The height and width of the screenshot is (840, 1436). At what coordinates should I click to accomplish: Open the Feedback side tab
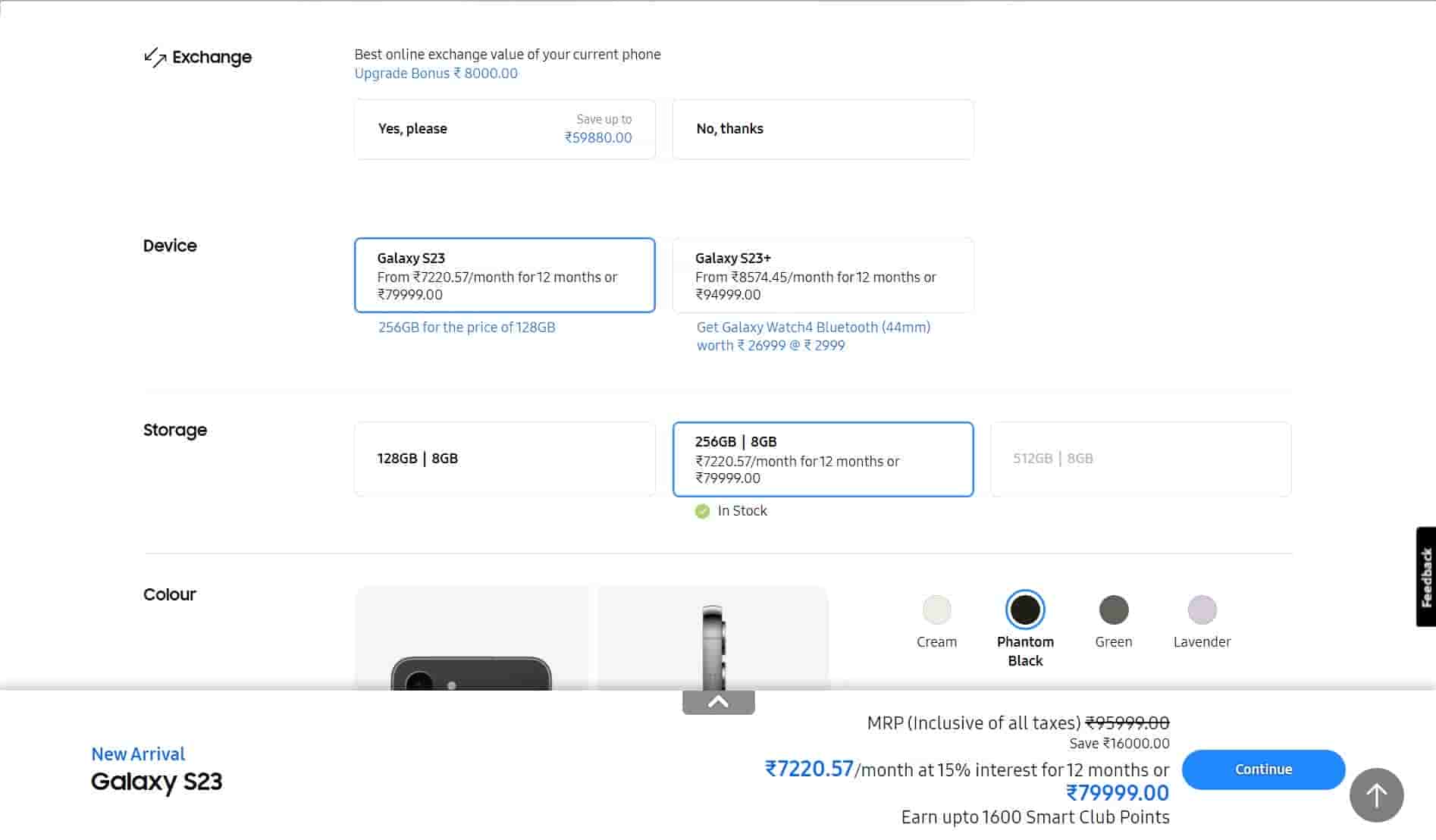tap(1425, 576)
